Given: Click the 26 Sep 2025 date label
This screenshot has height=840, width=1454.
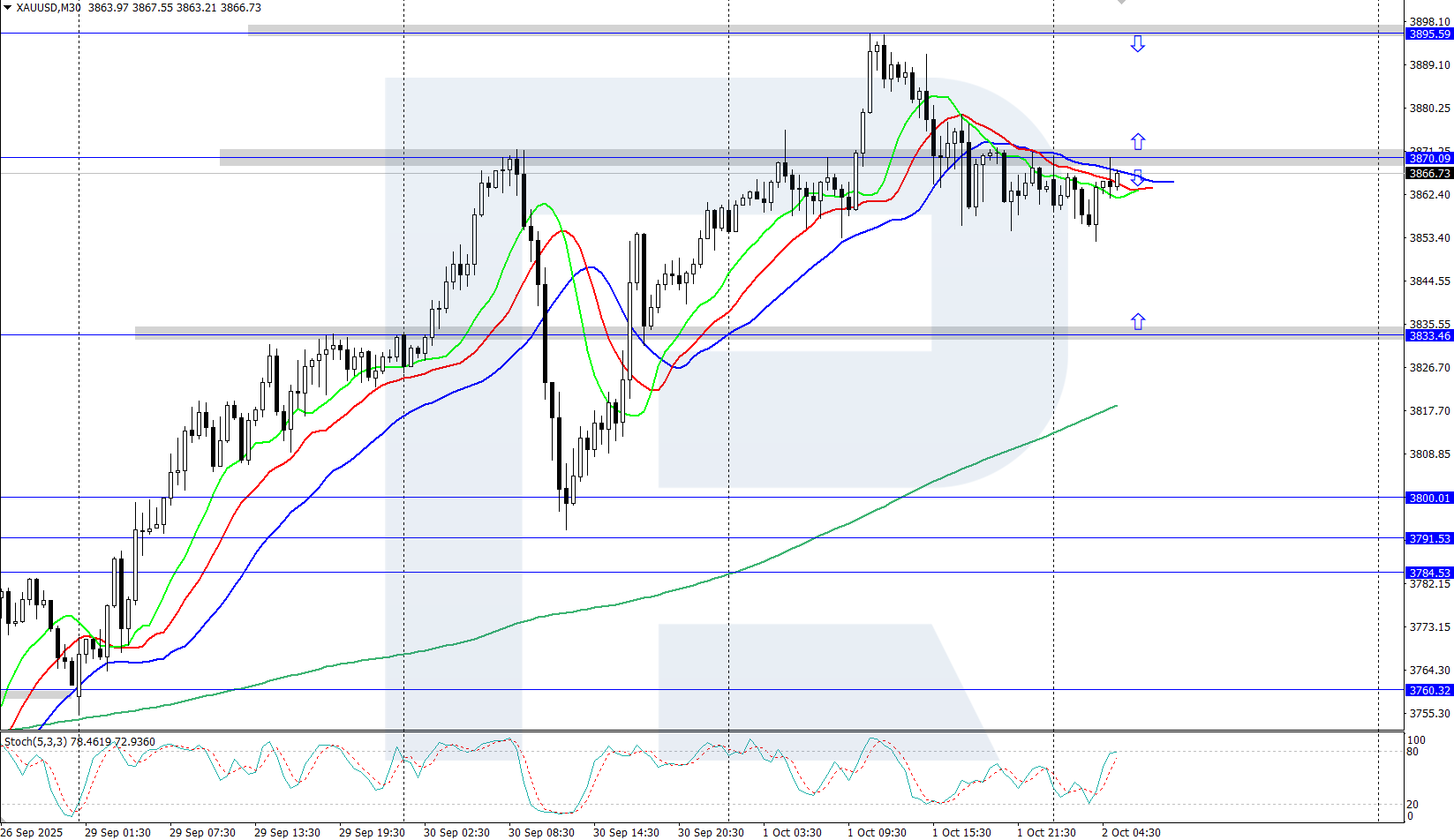Looking at the screenshot, I should click(x=32, y=832).
